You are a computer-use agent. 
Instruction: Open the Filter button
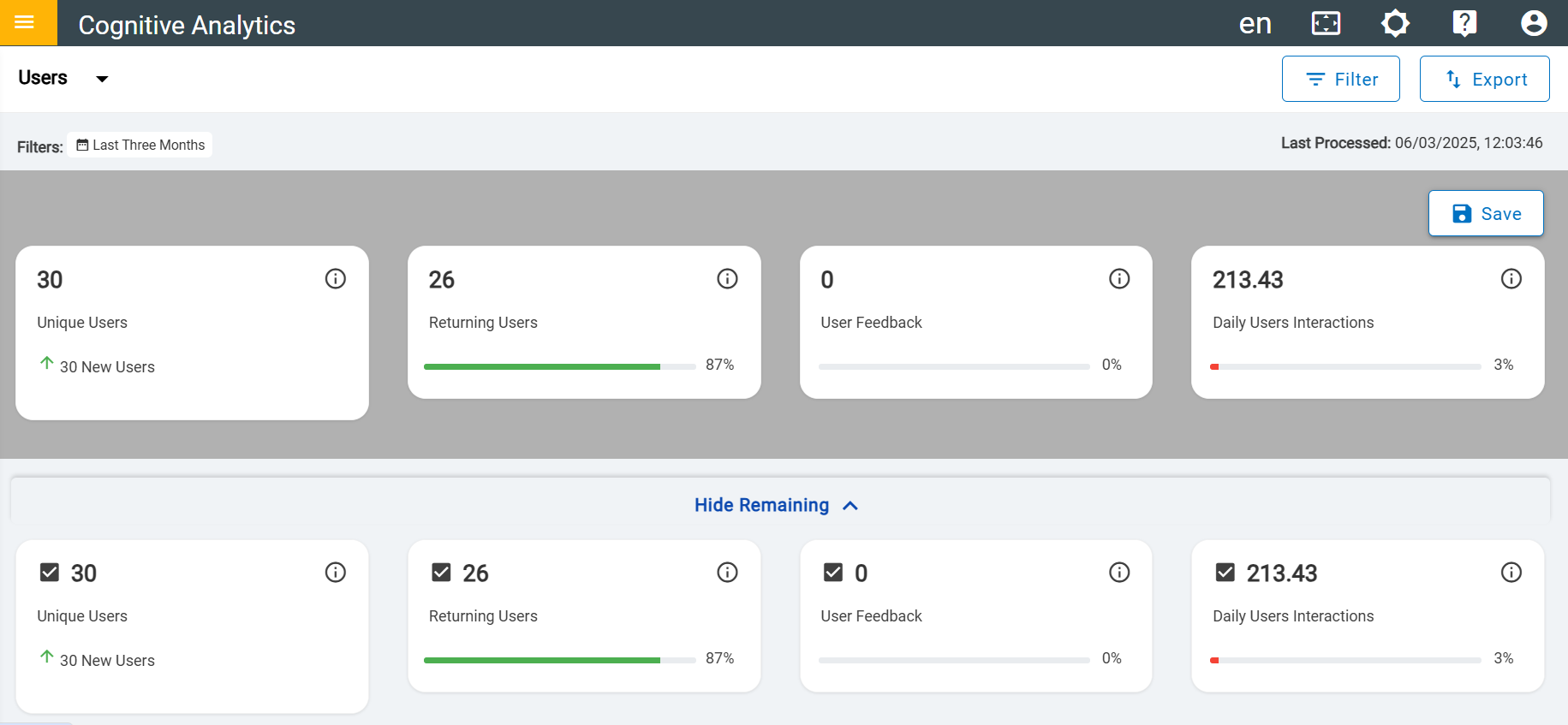(x=1340, y=79)
